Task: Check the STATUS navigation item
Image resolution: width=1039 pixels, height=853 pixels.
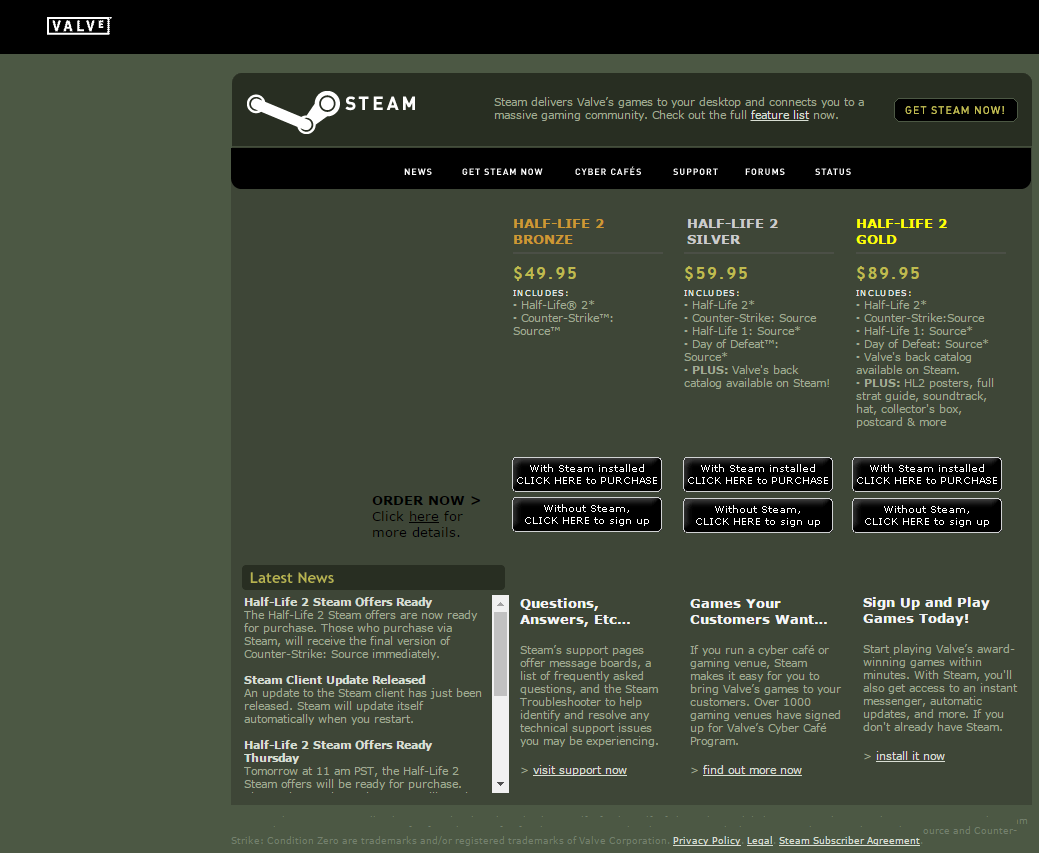Action: pyautogui.click(x=833, y=172)
